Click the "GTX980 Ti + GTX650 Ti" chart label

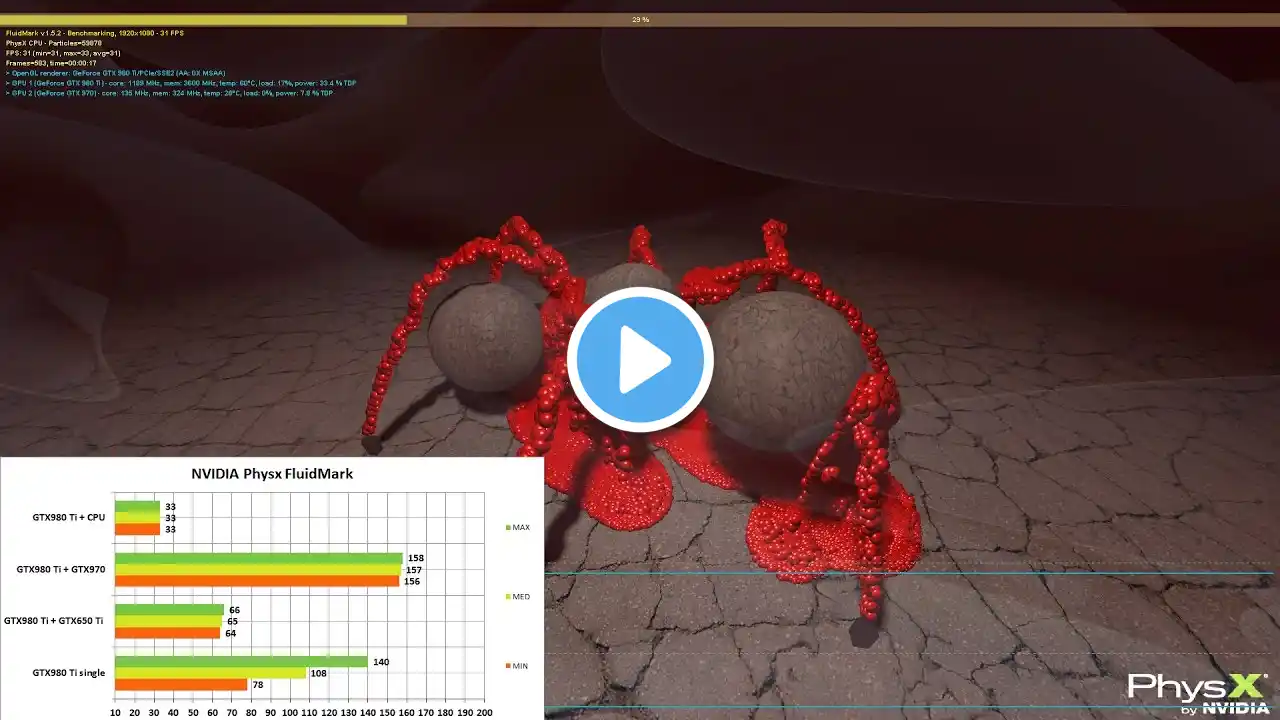tap(54, 621)
